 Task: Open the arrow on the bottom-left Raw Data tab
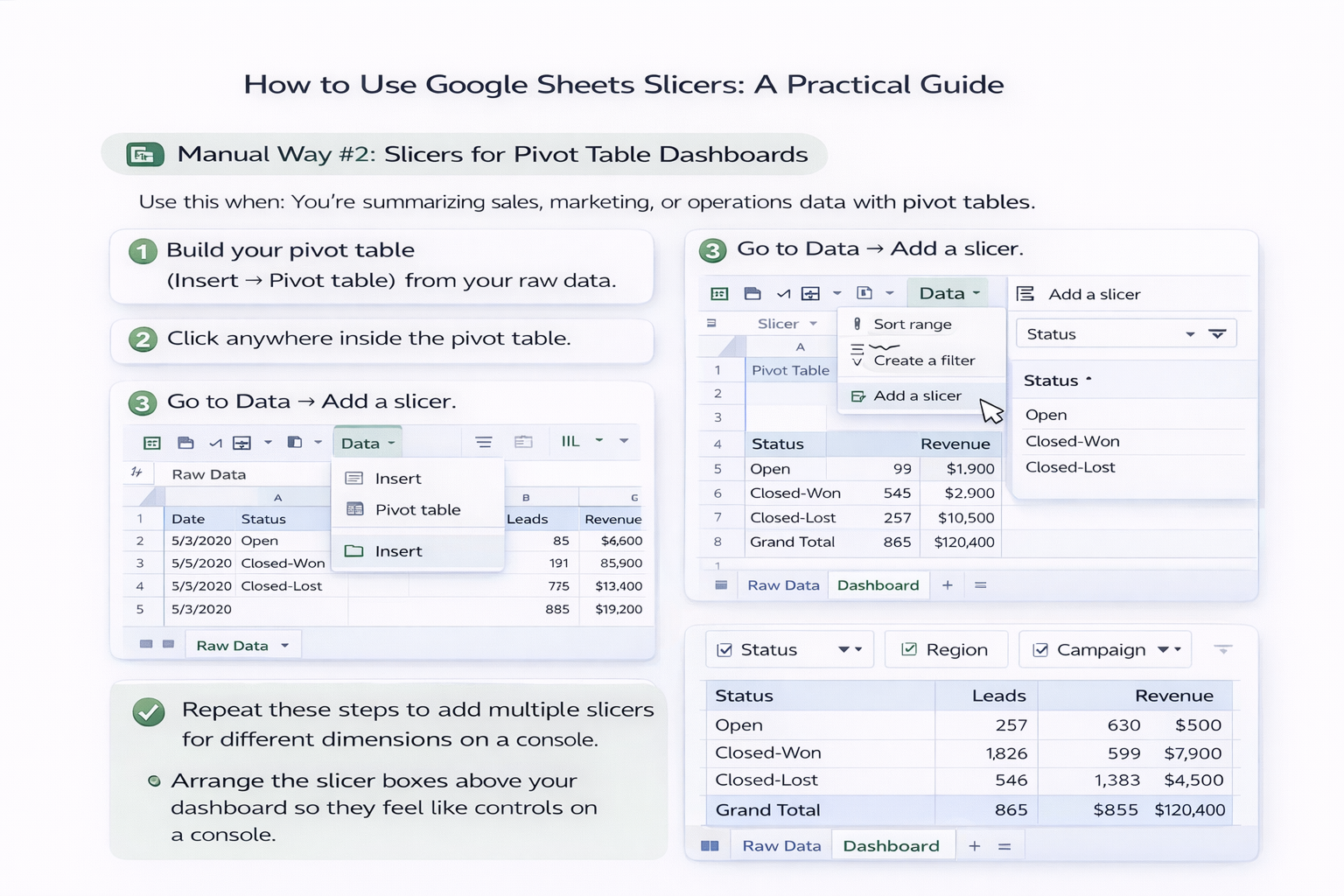point(285,646)
